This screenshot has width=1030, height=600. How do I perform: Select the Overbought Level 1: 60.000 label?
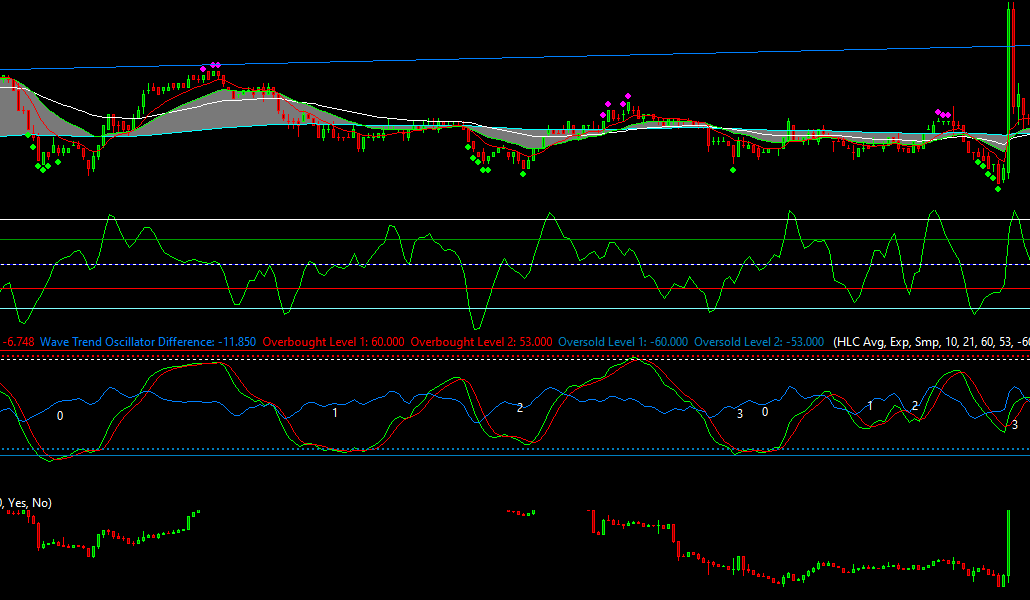point(334,342)
